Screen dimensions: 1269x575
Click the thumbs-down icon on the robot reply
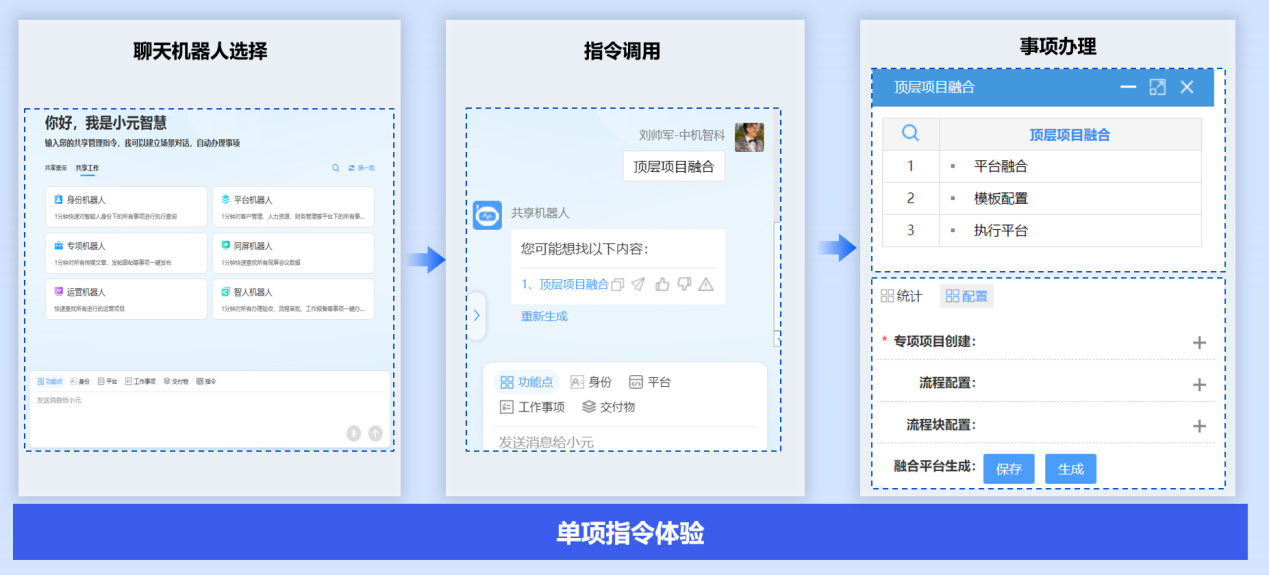[x=684, y=285]
